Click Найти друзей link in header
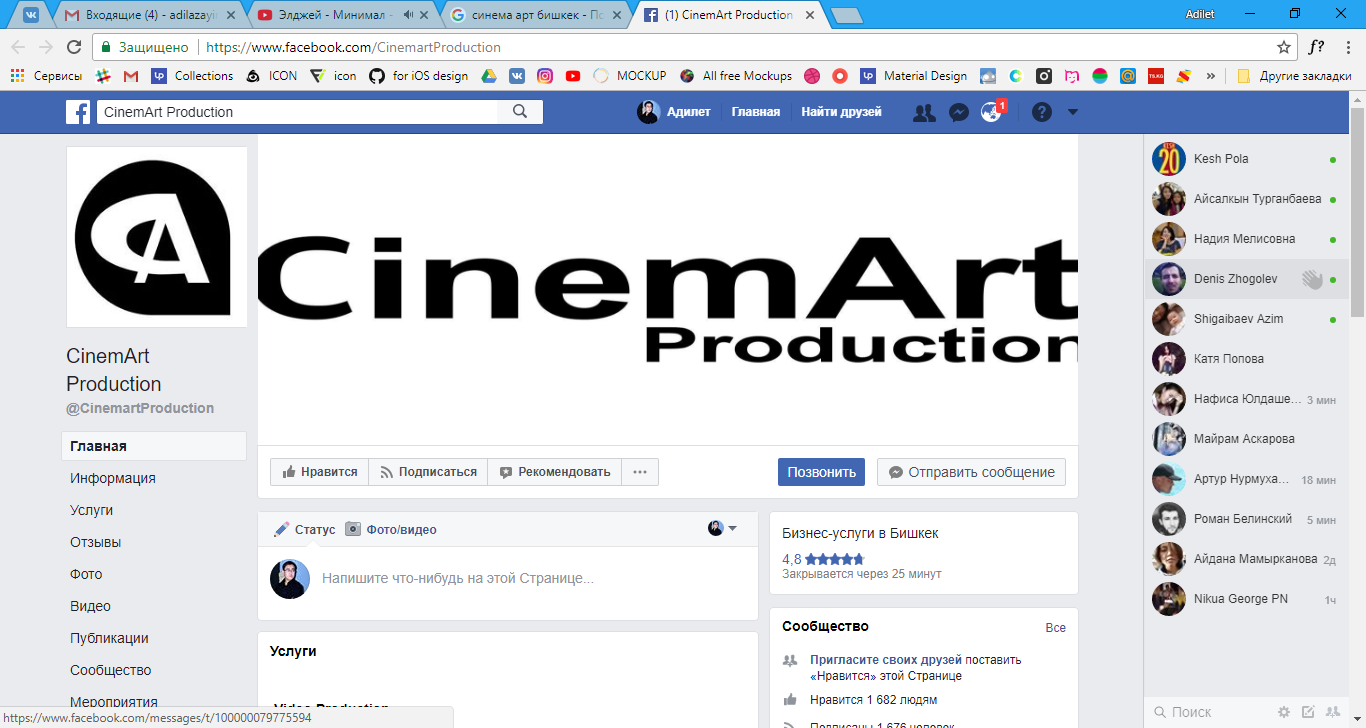 841,112
